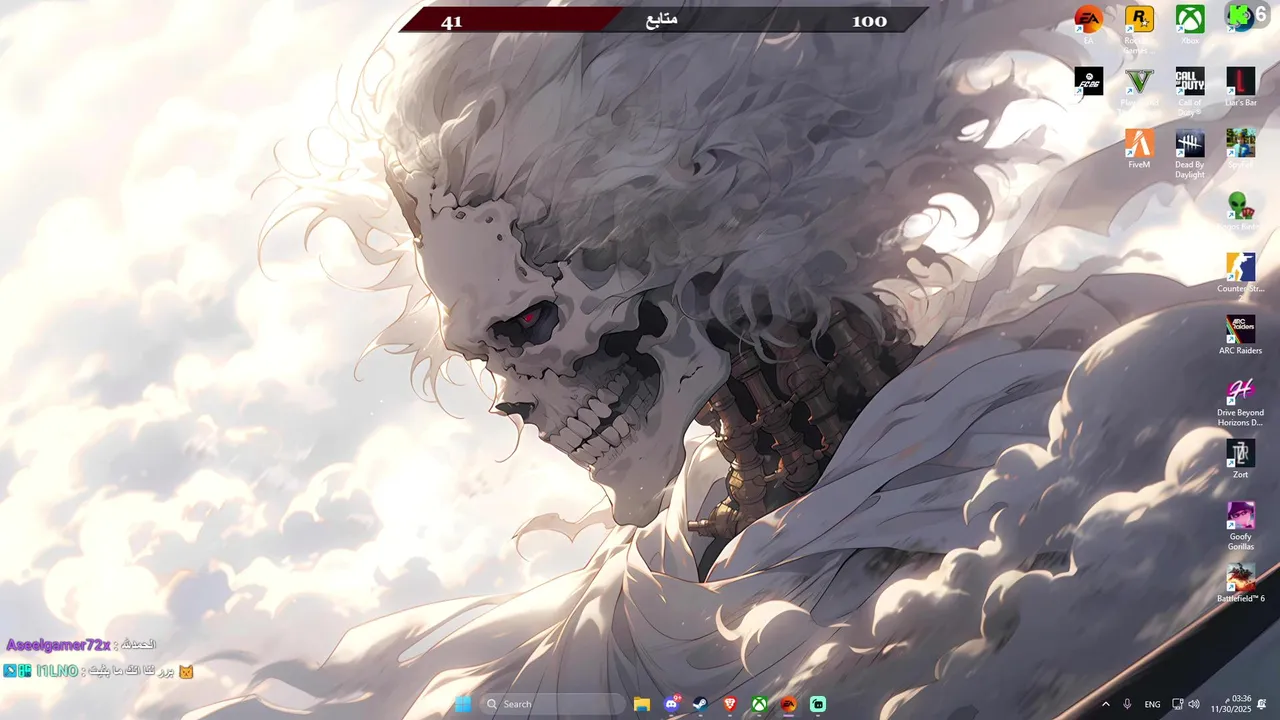Open the EA desktop shortcut

[x=1088, y=24]
